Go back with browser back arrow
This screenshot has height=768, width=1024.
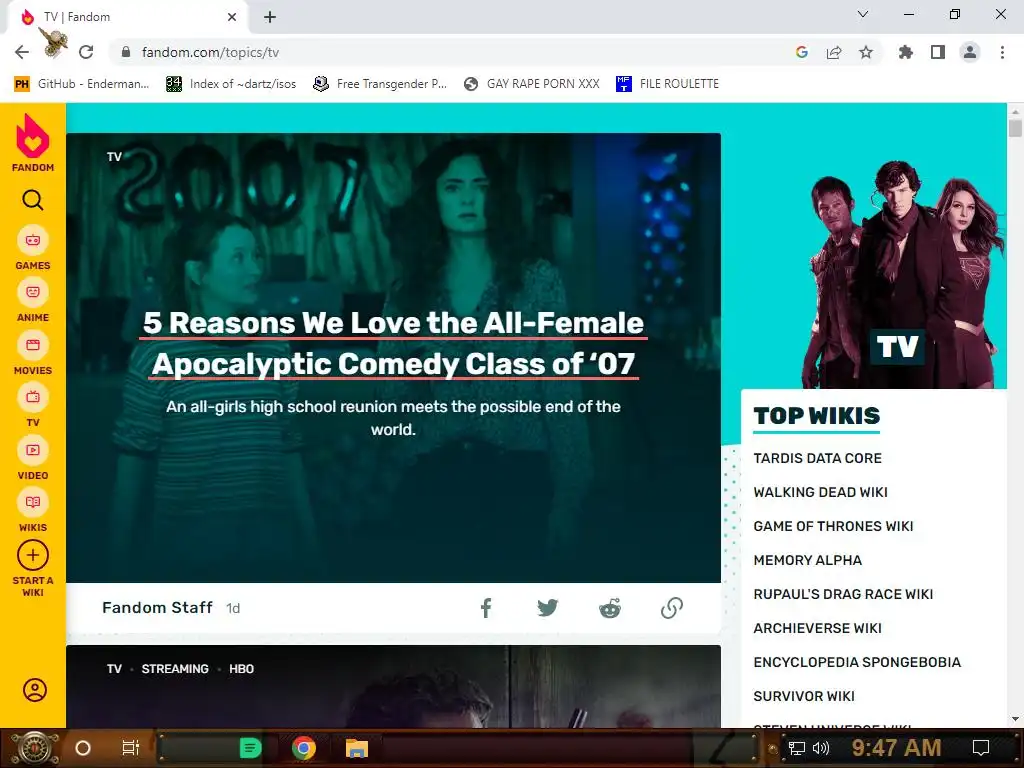(22, 52)
